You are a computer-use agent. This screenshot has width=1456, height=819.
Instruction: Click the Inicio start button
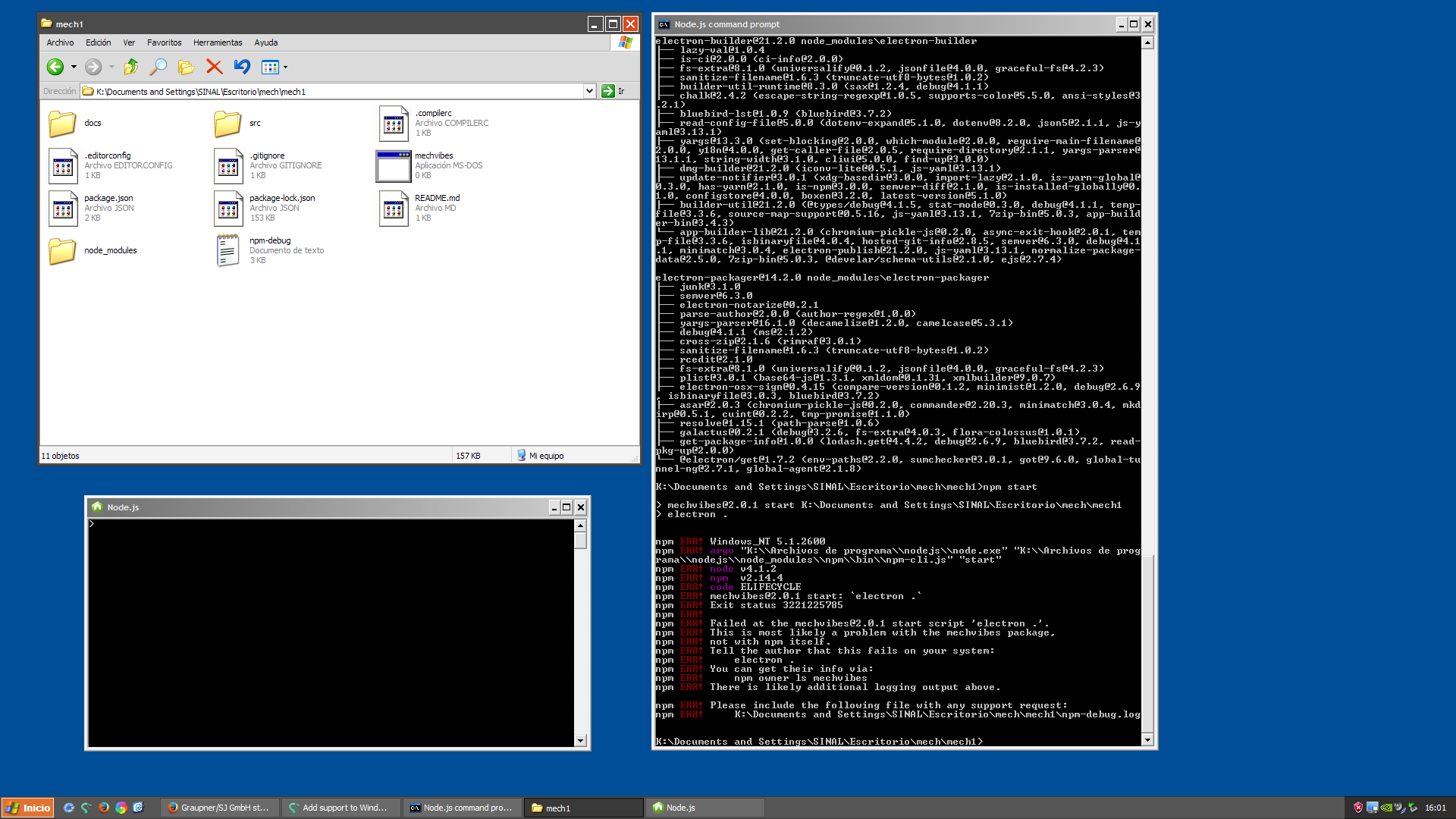click(x=27, y=808)
